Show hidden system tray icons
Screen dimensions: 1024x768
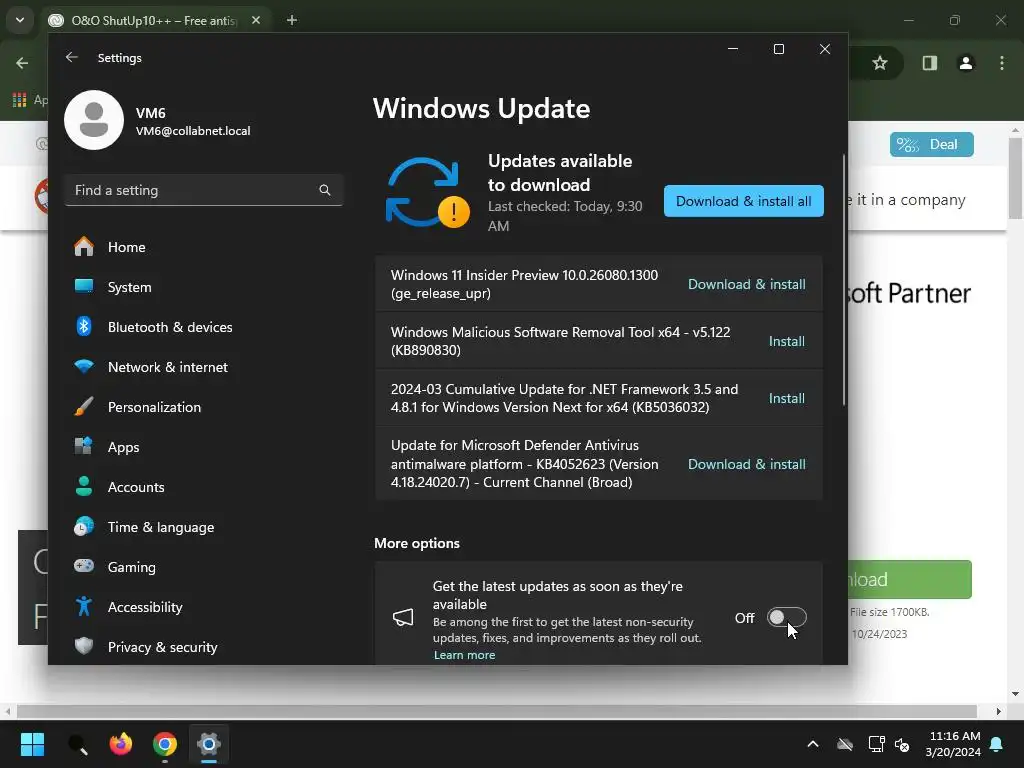point(812,744)
